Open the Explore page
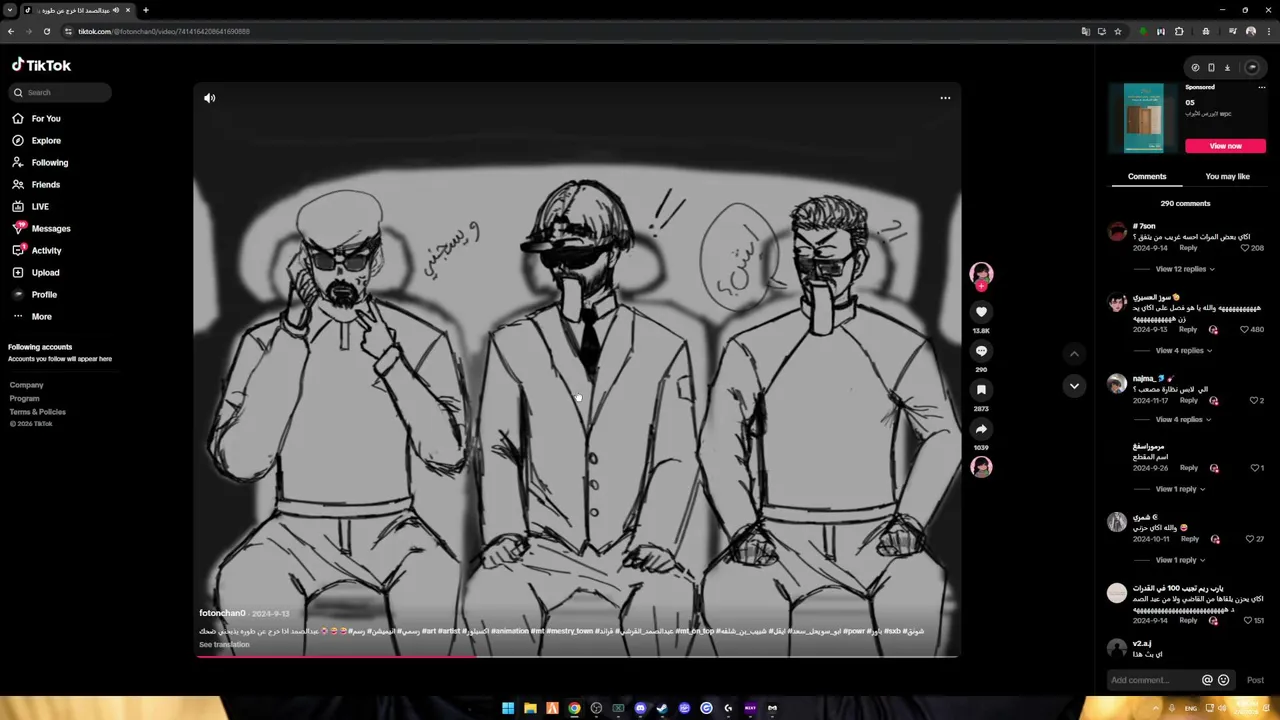This screenshot has width=1280, height=720. tap(37, 141)
